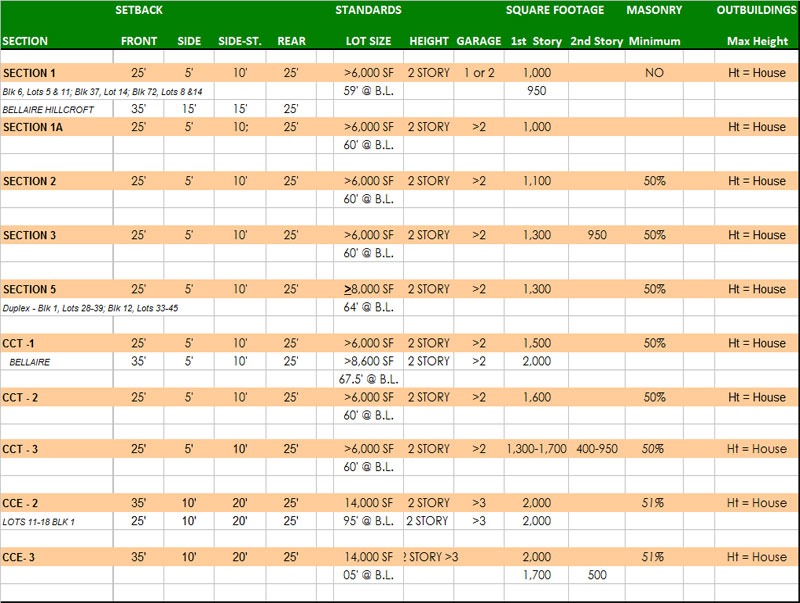Click Ht = House in SECTION 2 row

(x=757, y=181)
